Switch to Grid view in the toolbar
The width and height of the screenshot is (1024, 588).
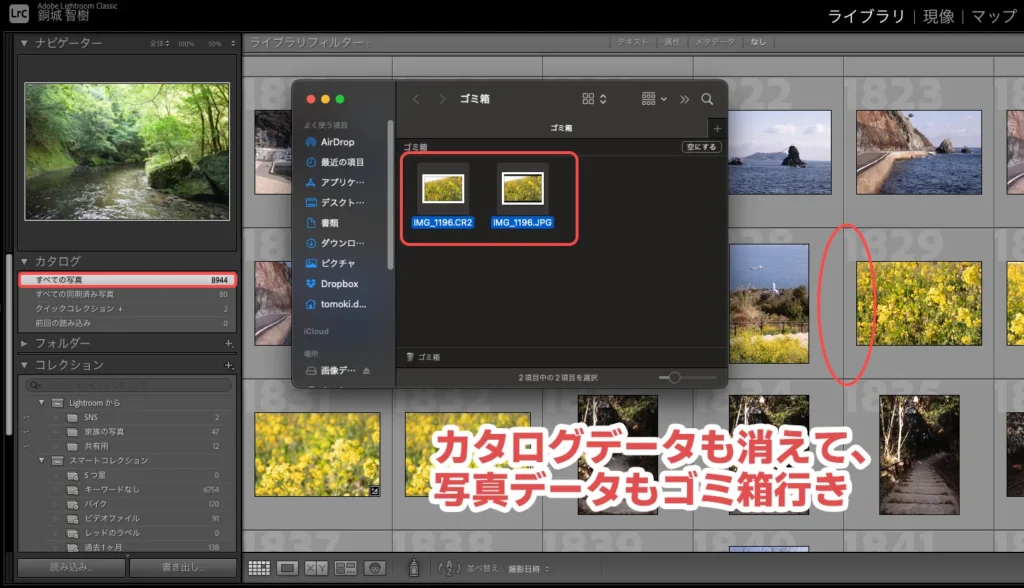[x=259, y=568]
